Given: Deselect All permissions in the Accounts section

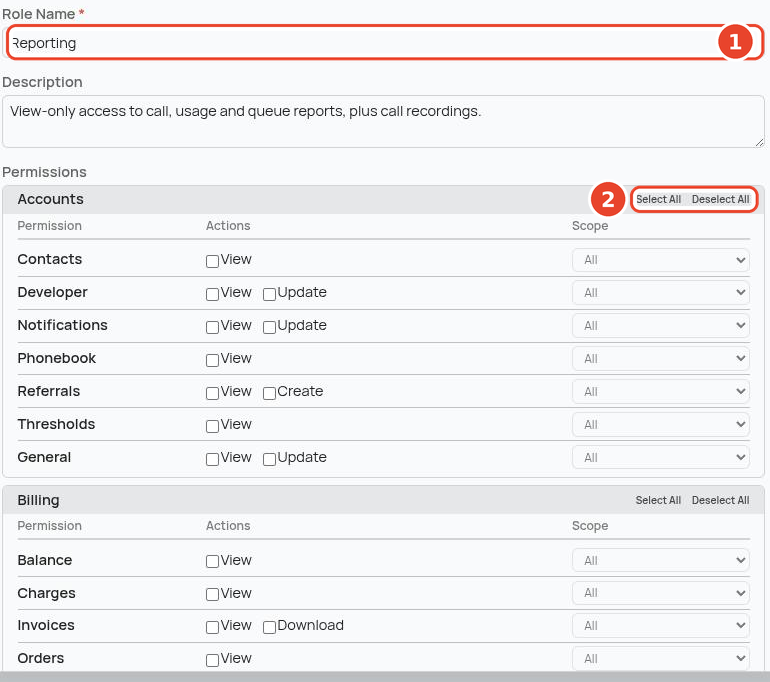Looking at the screenshot, I should [720, 199].
